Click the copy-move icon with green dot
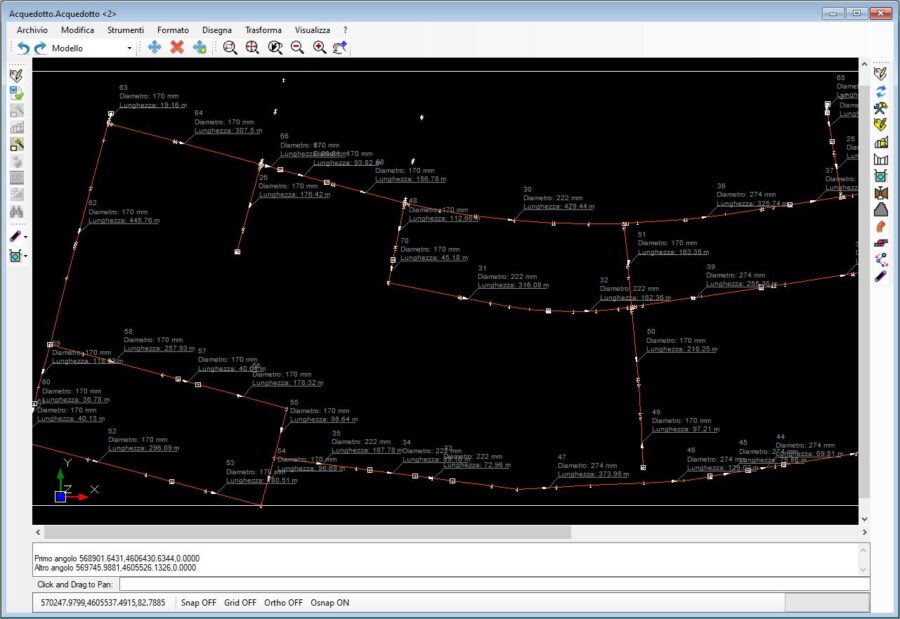Image resolution: width=900 pixels, height=619 pixels. point(200,47)
